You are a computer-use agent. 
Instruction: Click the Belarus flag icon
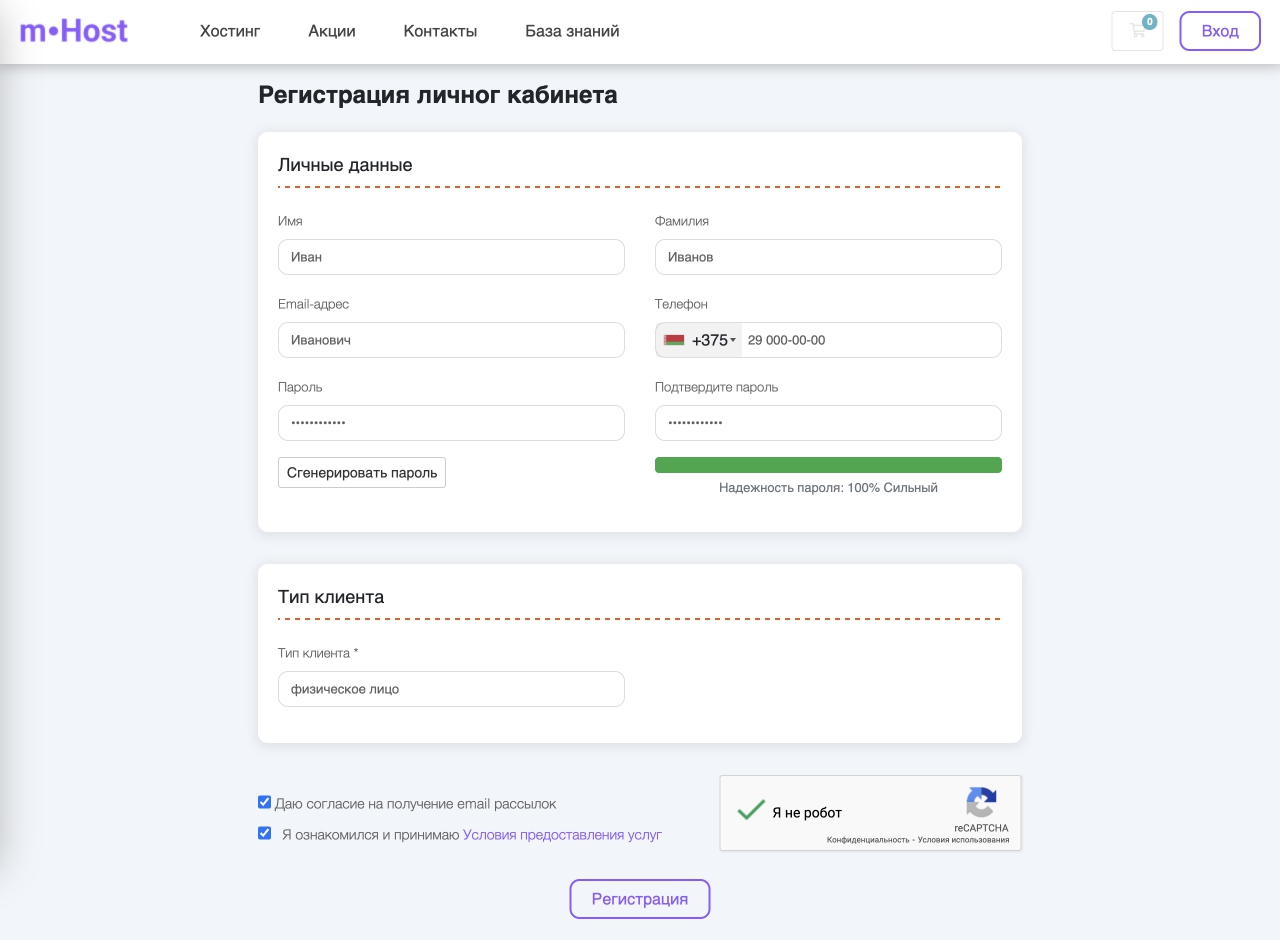674,340
